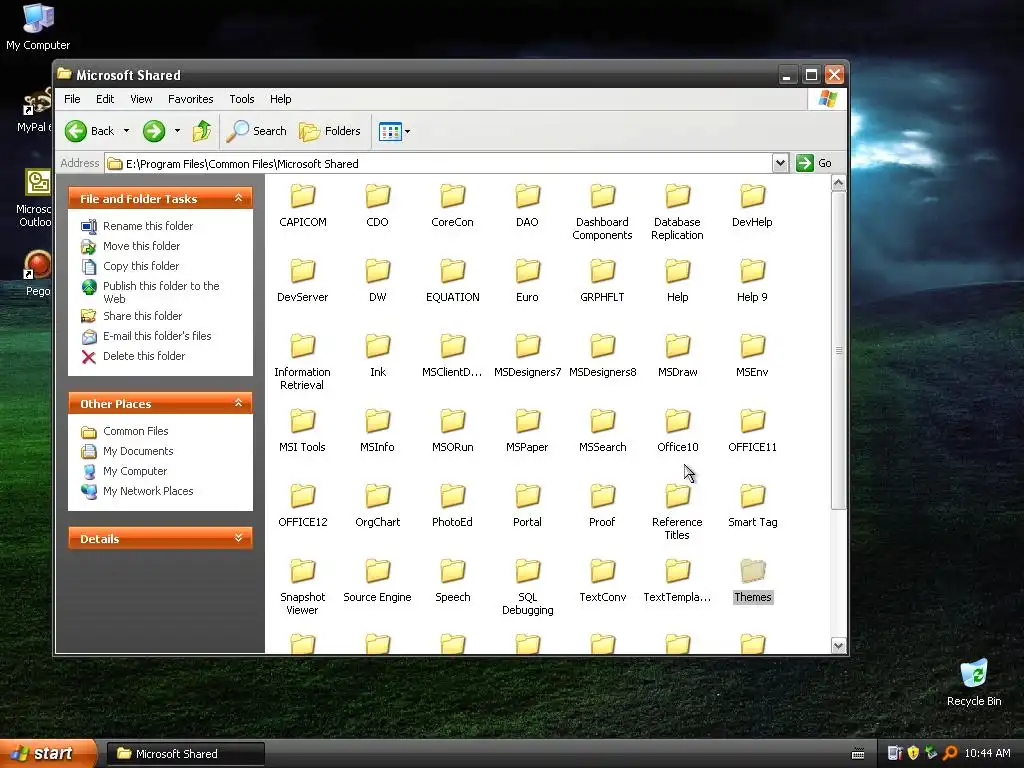Expand the Details panel

tap(238, 538)
